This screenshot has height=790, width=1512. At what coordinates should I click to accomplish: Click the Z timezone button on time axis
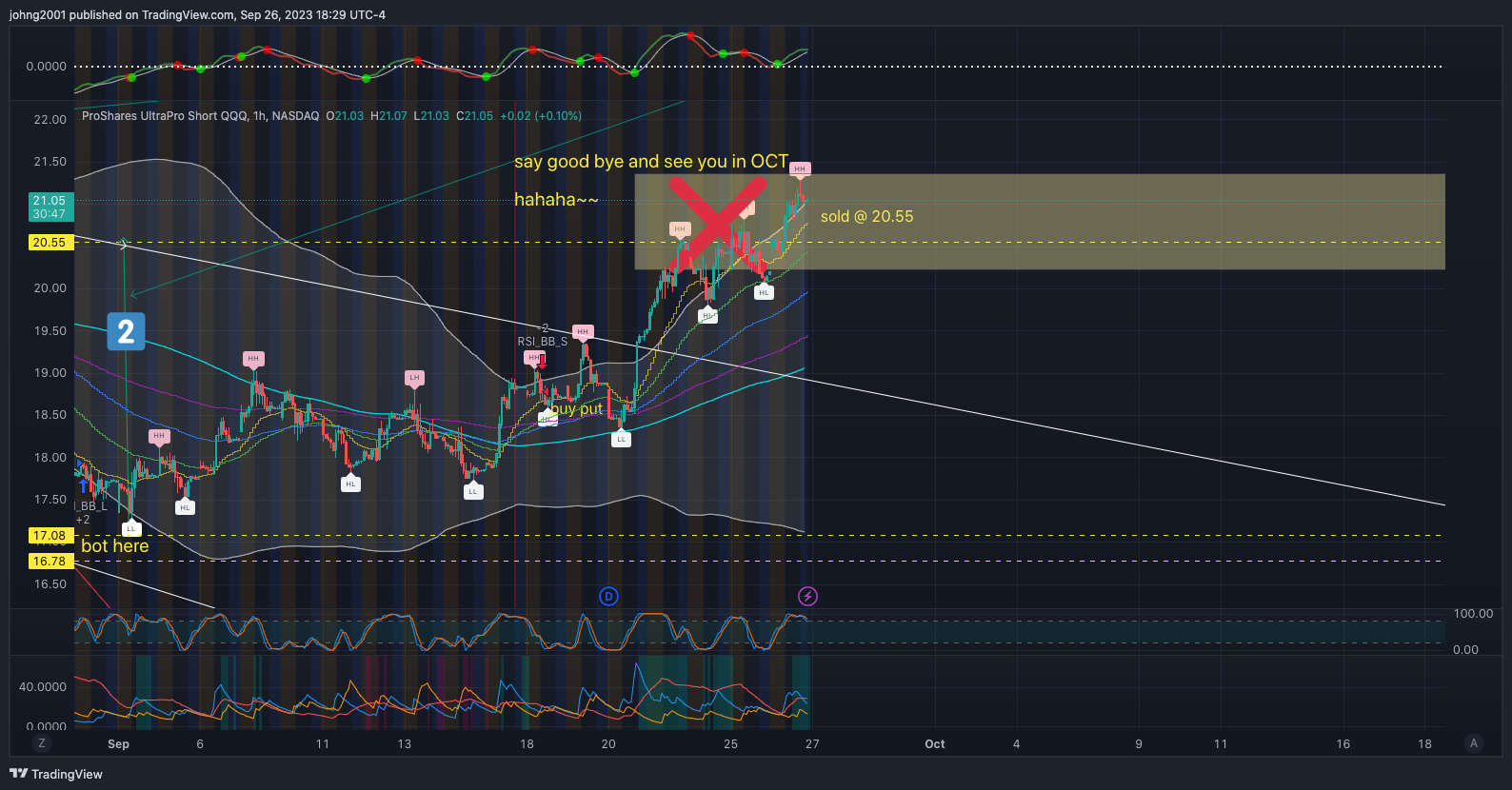(41, 743)
